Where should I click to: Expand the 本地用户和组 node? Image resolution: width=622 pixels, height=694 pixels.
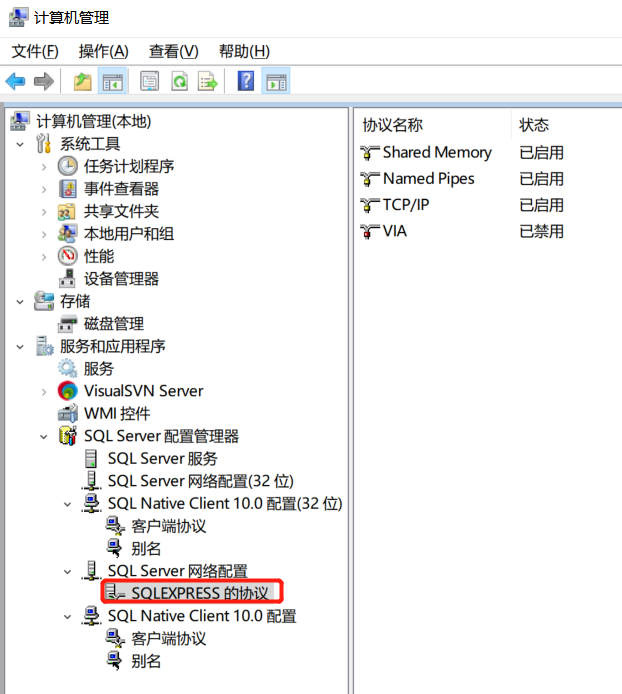(x=44, y=234)
